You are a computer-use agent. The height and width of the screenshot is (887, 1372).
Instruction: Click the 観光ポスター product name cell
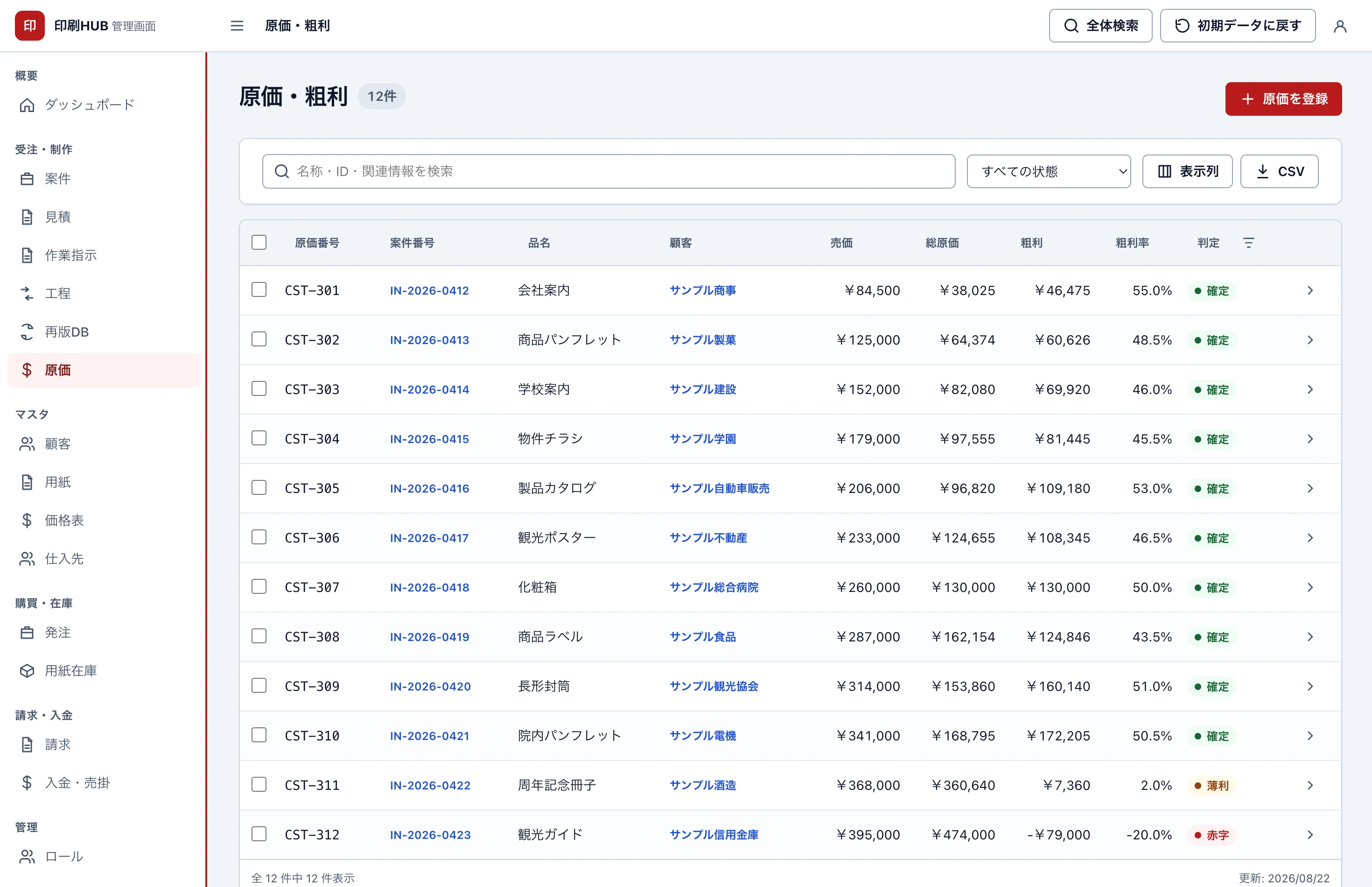tap(556, 539)
